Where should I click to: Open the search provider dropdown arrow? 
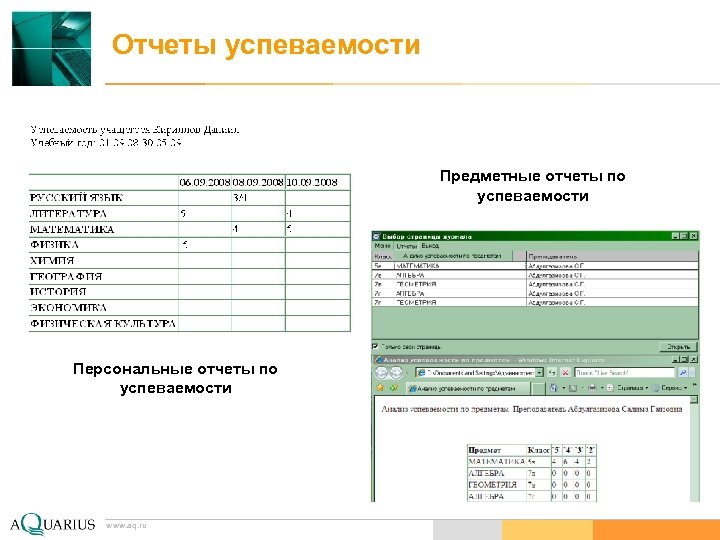click(692, 373)
